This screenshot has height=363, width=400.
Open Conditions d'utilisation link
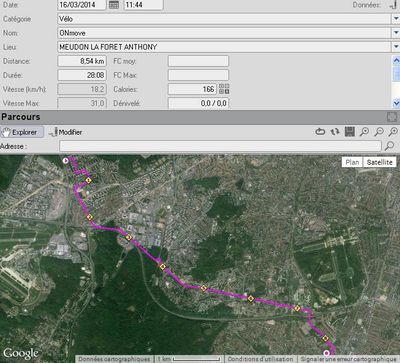tap(260, 359)
